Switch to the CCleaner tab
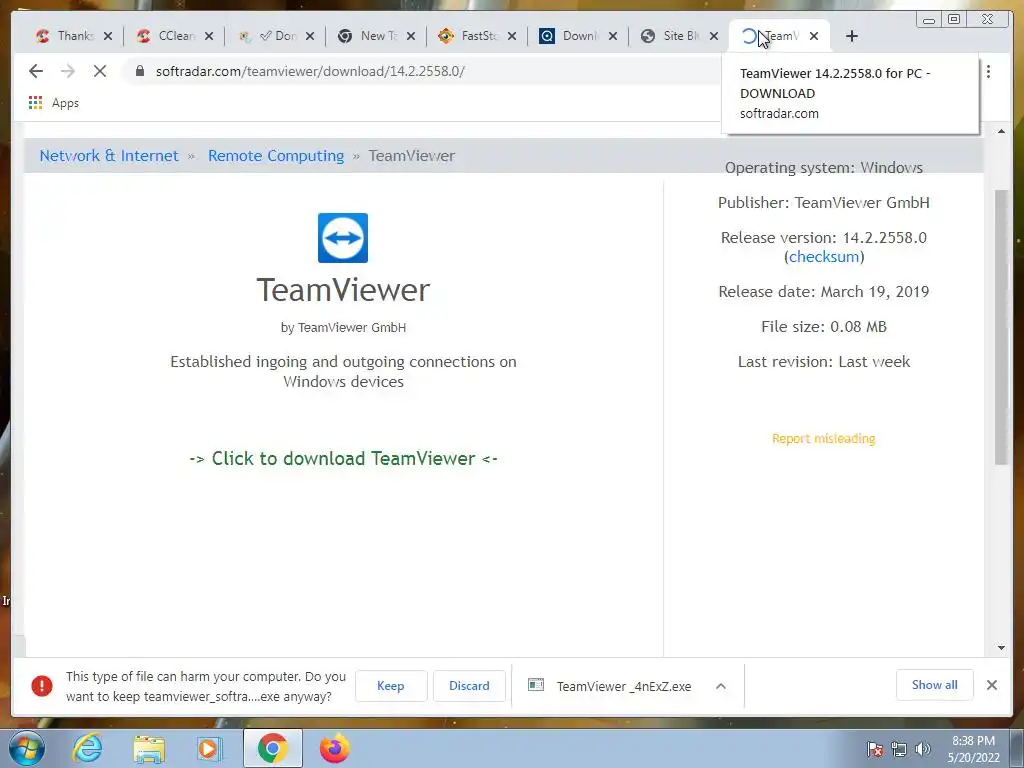1024x768 pixels. (168, 36)
